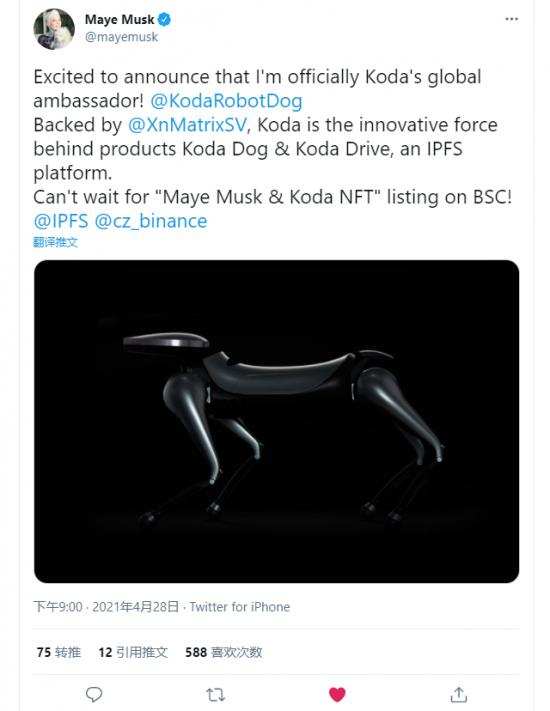Screen dimensions: 550x711
Task: Toggle the red heart like icon
Action: click(337, 694)
